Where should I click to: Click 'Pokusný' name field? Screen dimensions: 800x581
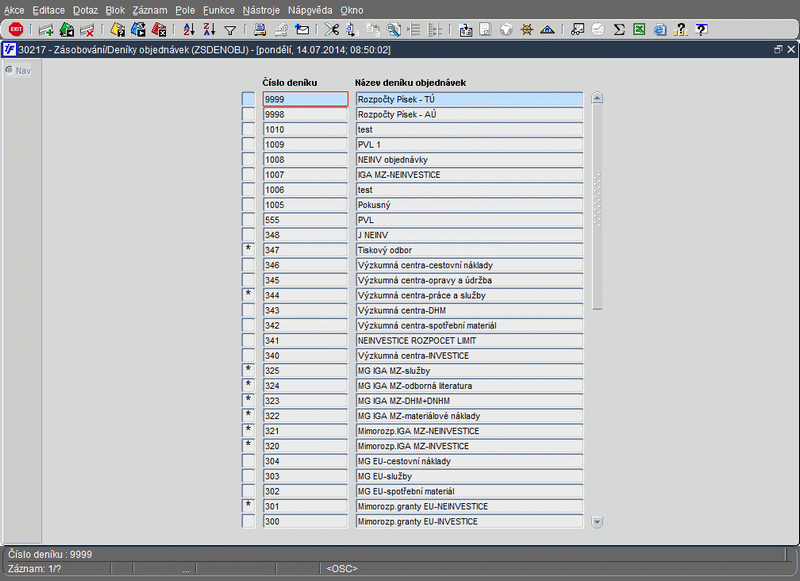pos(469,205)
